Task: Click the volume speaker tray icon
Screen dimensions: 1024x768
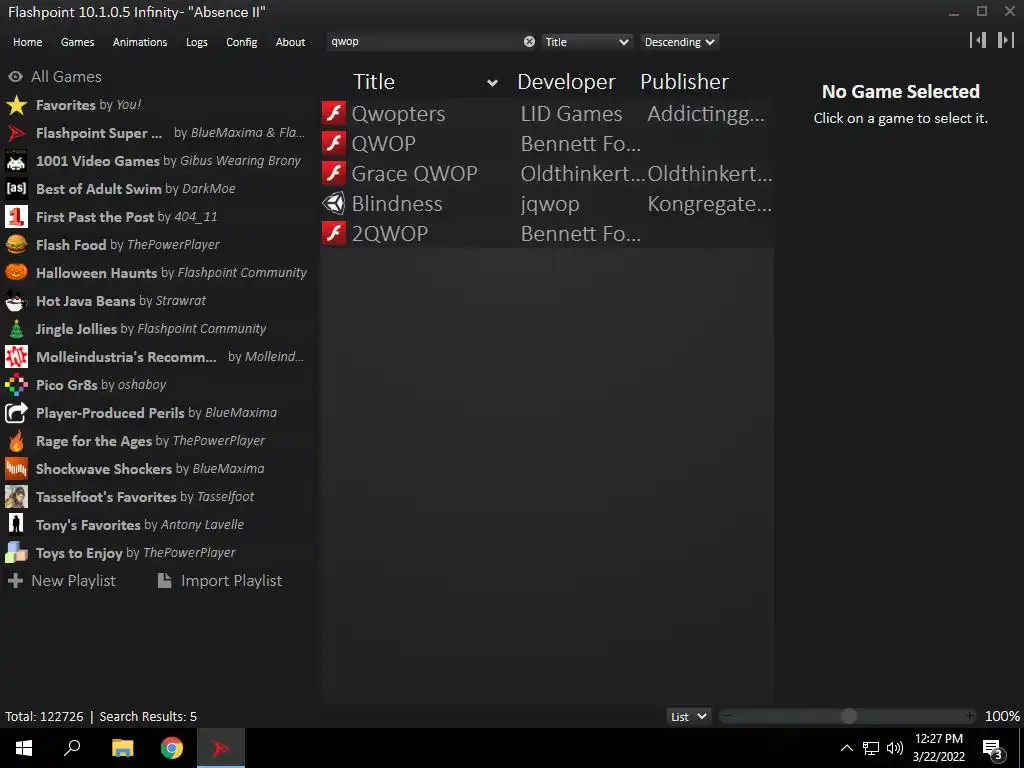Action: (895, 748)
